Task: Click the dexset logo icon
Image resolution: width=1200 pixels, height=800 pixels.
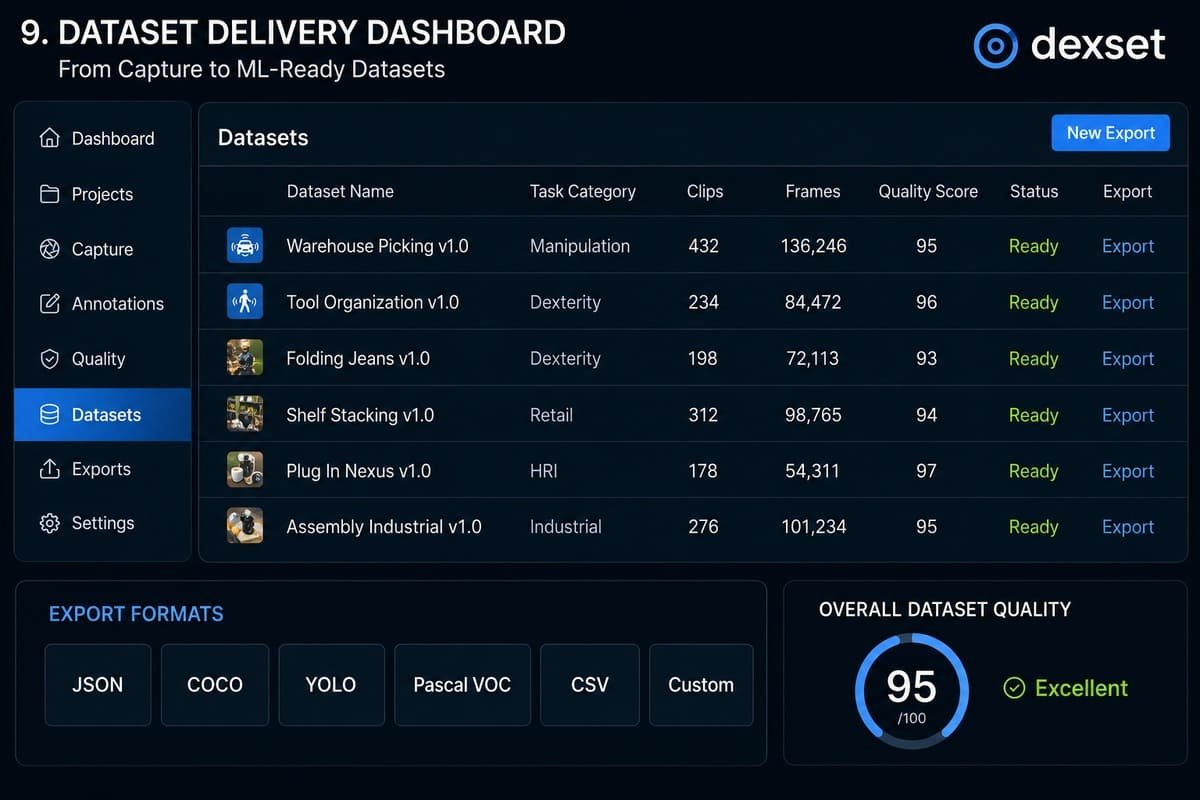Action: (995, 46)
